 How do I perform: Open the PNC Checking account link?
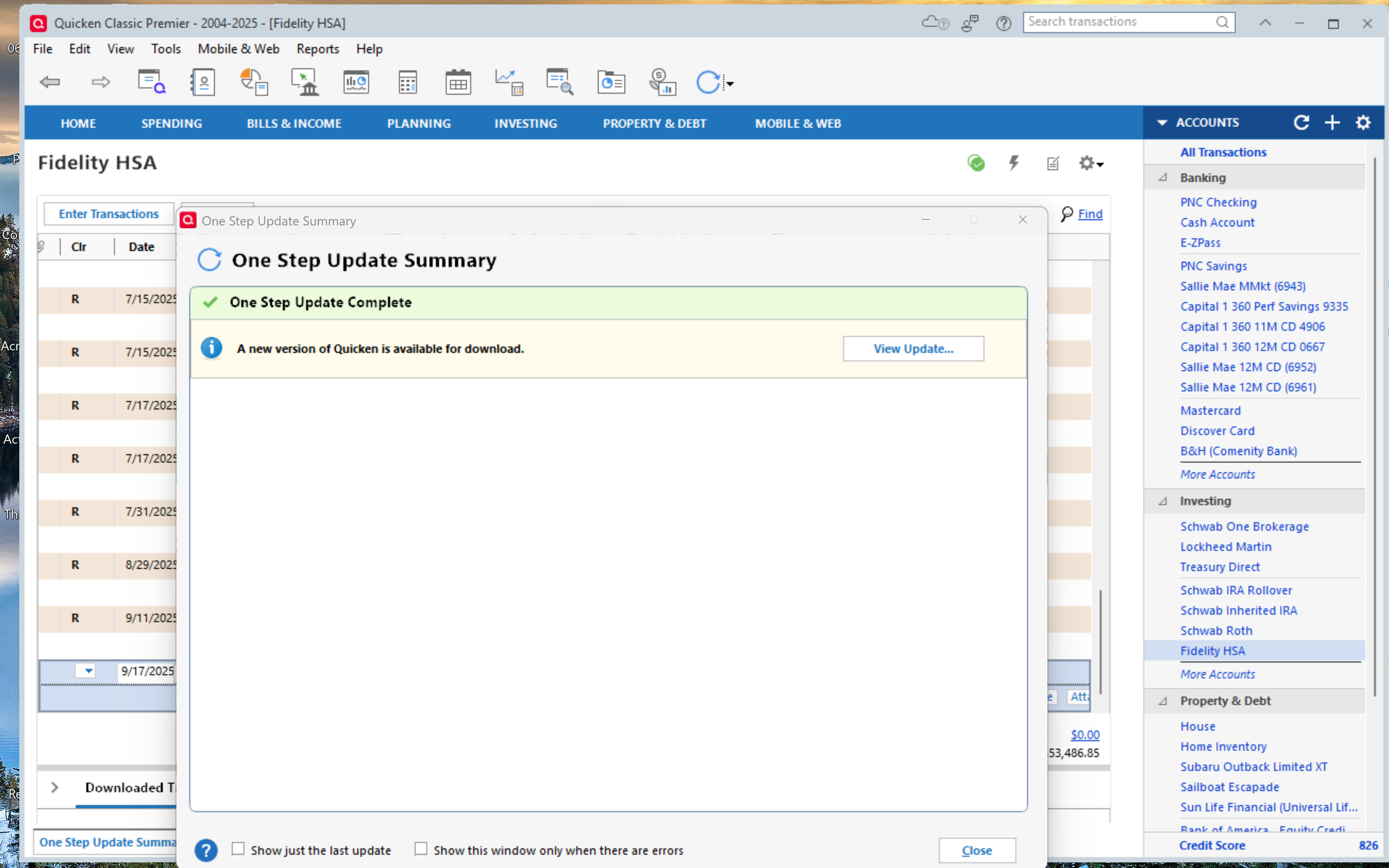pos(1218,202)
